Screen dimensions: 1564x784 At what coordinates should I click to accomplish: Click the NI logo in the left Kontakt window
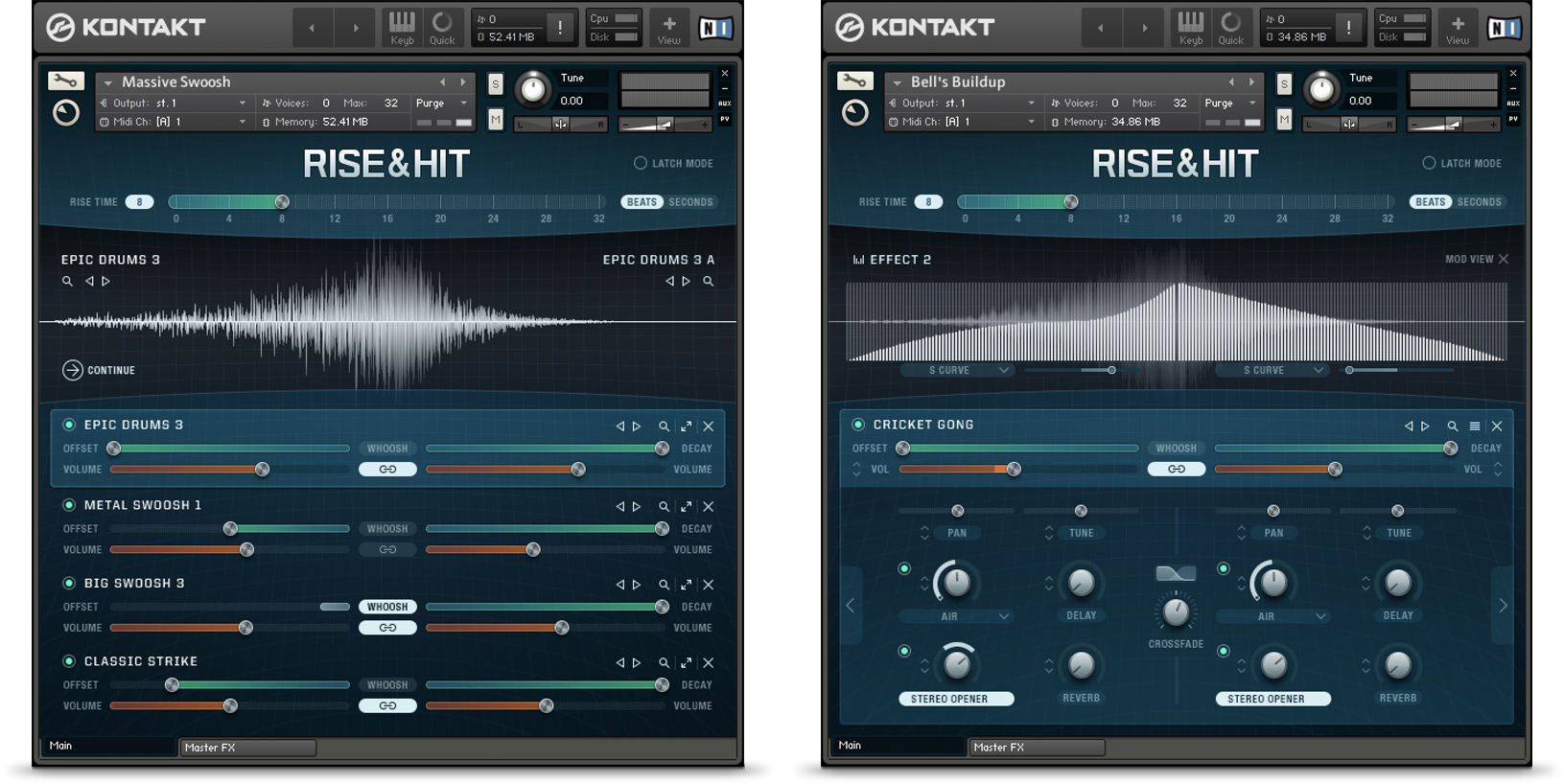[715, 28]
